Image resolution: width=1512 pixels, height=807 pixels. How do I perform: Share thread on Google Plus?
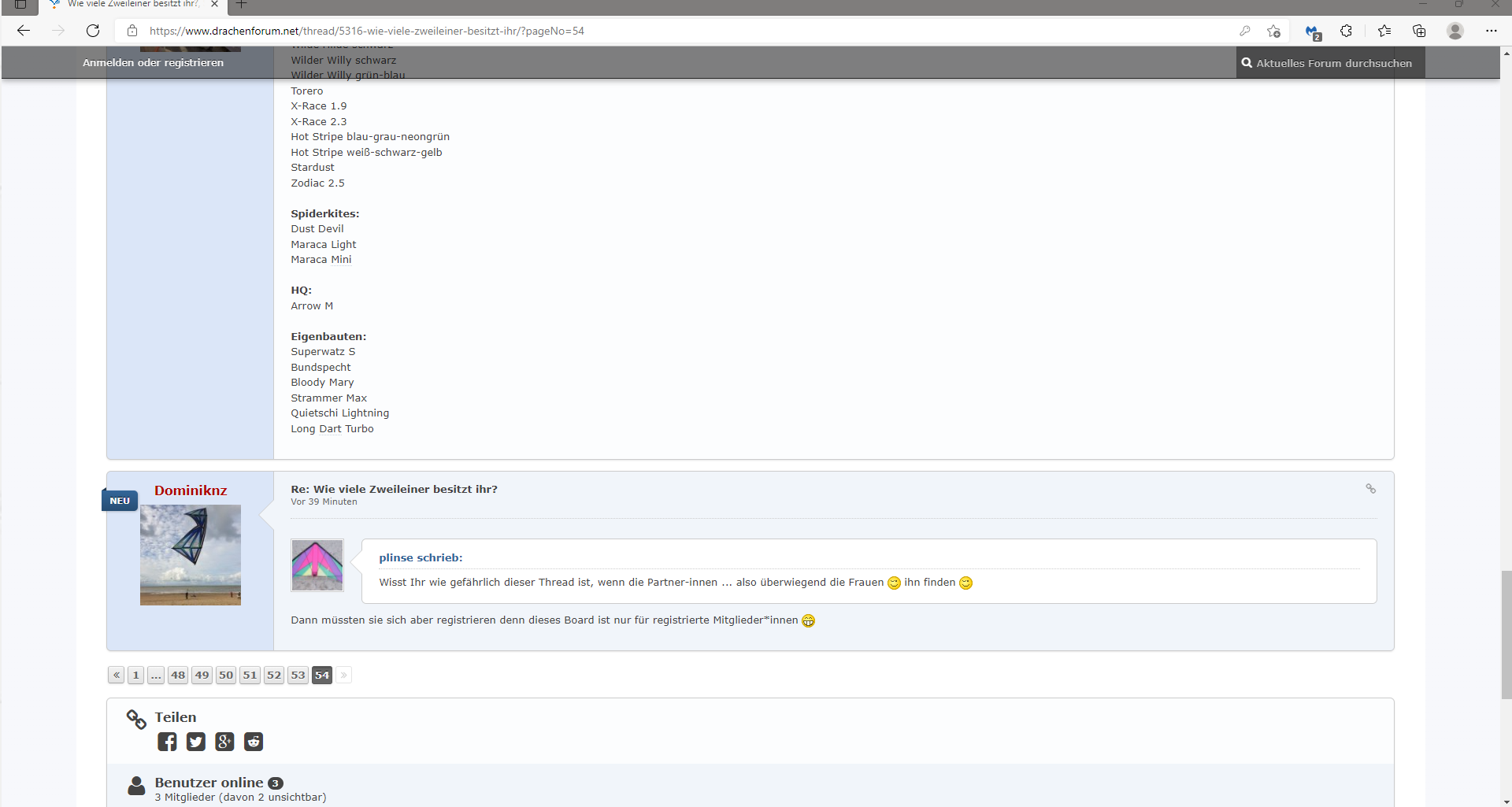(224, 742)
